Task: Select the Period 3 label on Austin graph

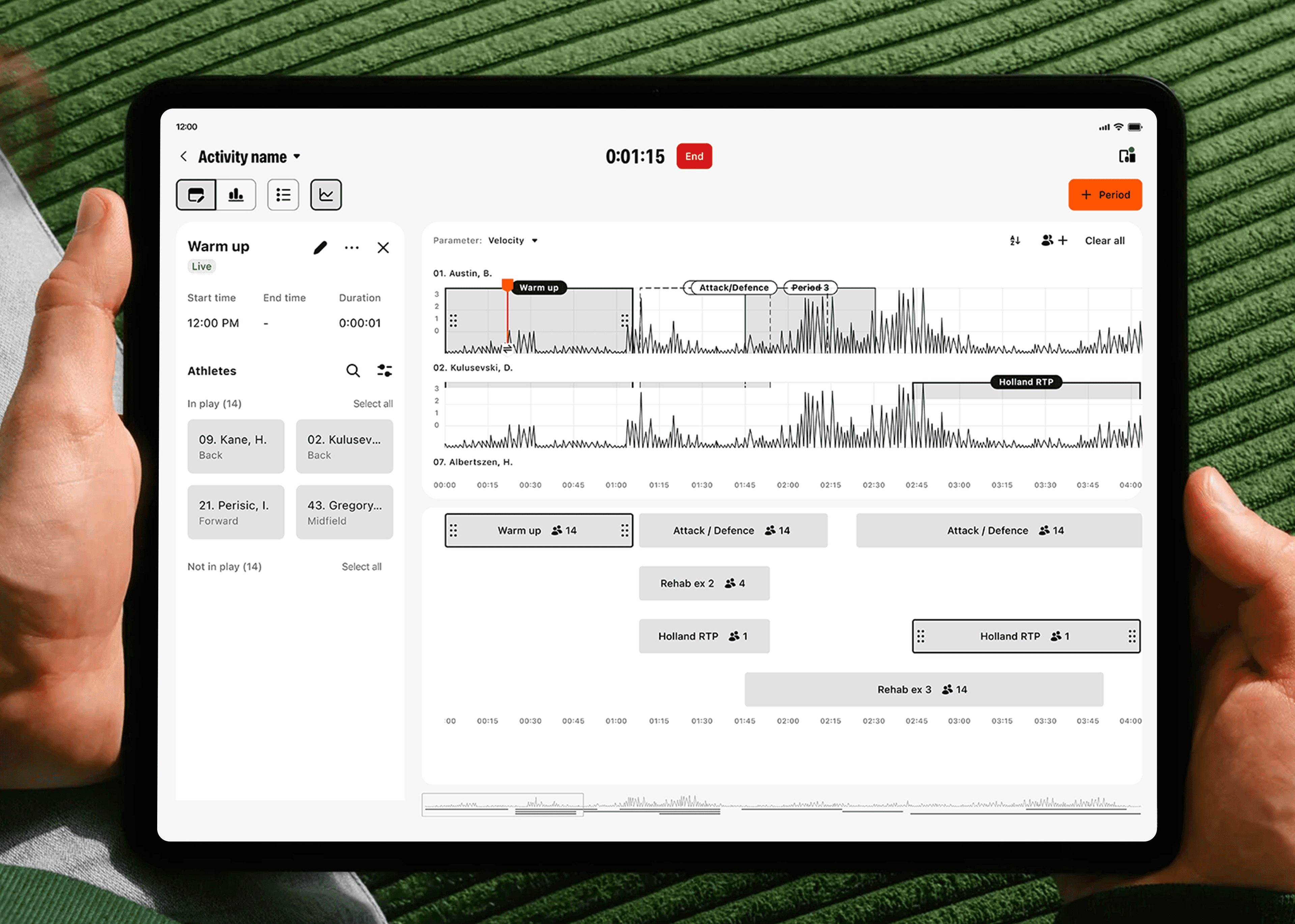Action: (810, 288)
